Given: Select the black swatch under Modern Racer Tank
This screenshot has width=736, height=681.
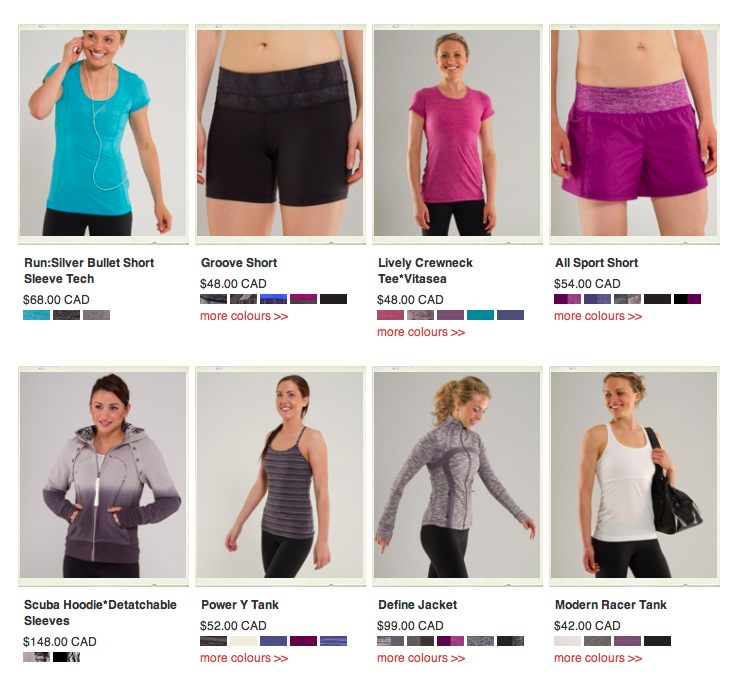Looking at the screenshot, I should coord(658,641).
